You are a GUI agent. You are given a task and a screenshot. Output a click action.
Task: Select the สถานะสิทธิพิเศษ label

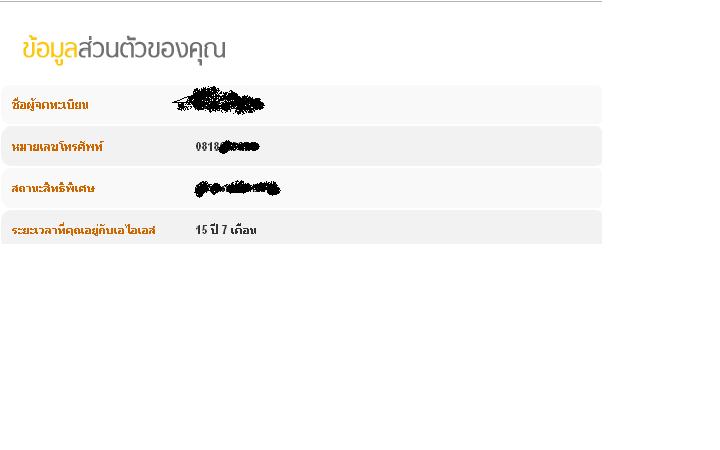(x=53, y=188)
